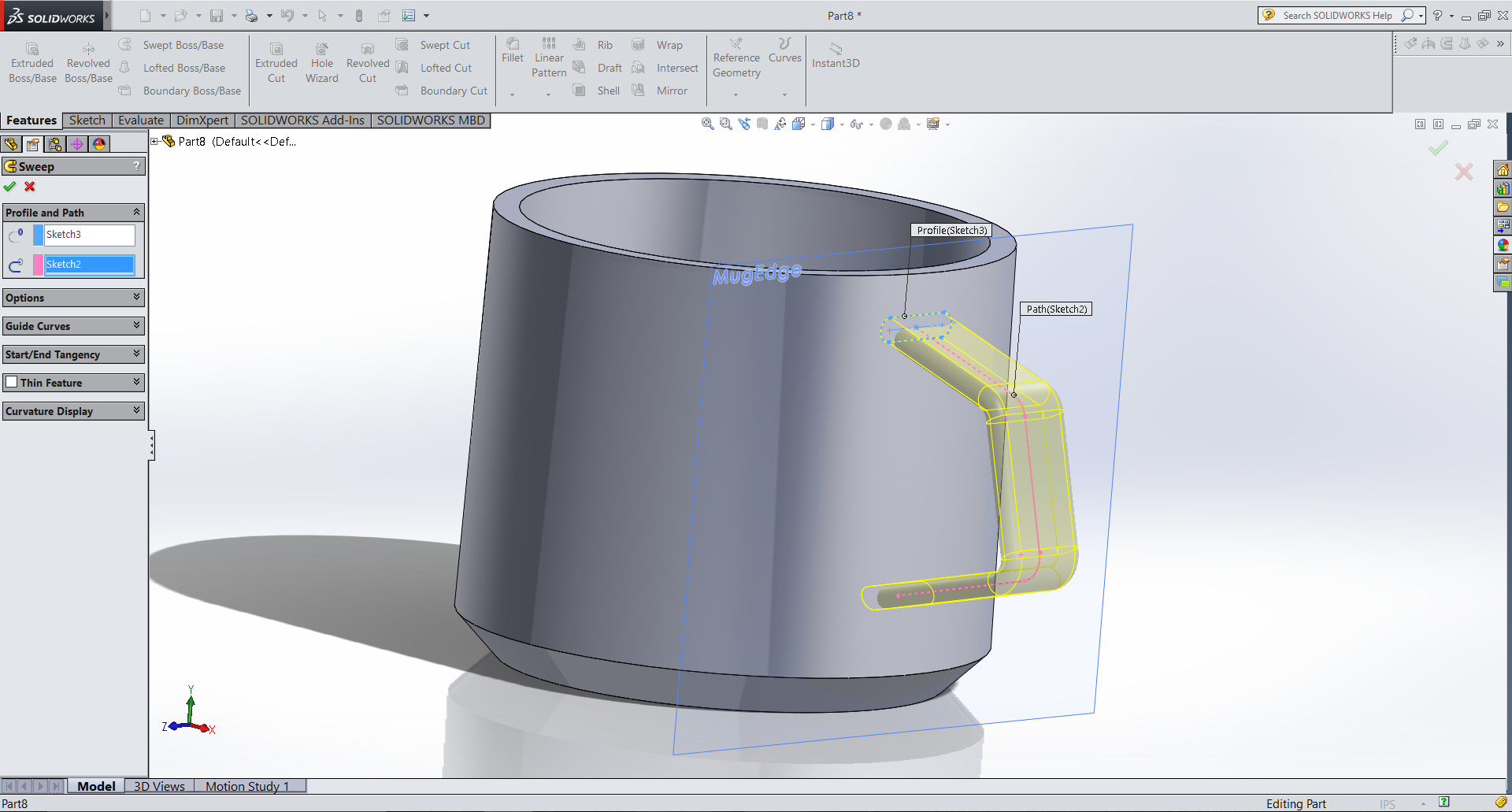Click the Hide/Show Items glasses icon
The image size is (1512, 812).
(x=857, y=124)
